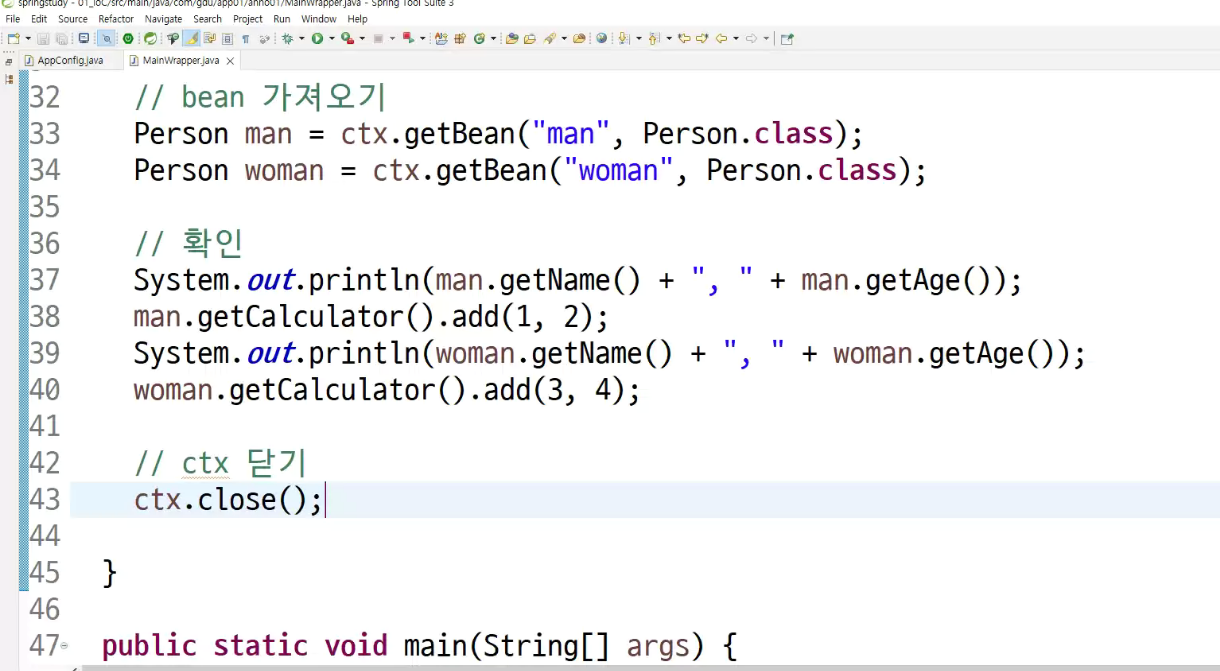Open the Debug configurations dropdown arrow
This screenshot has width=1220, height=671.
tap(301, 39)
